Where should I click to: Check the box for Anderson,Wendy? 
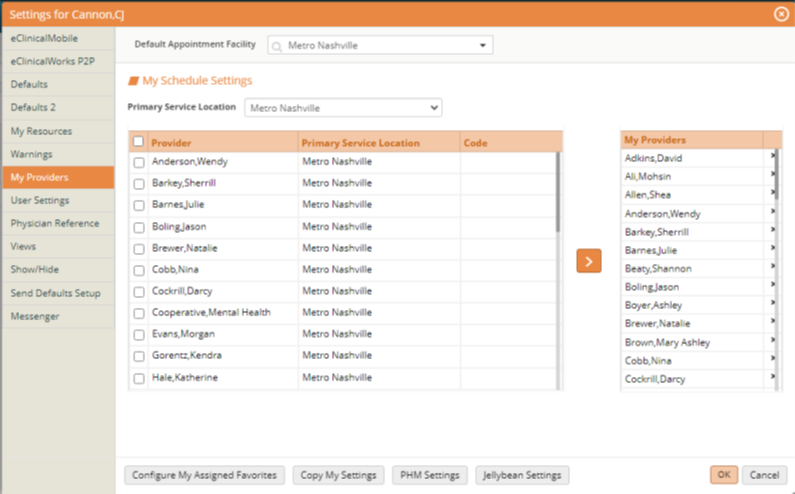[x=139, y=162]
